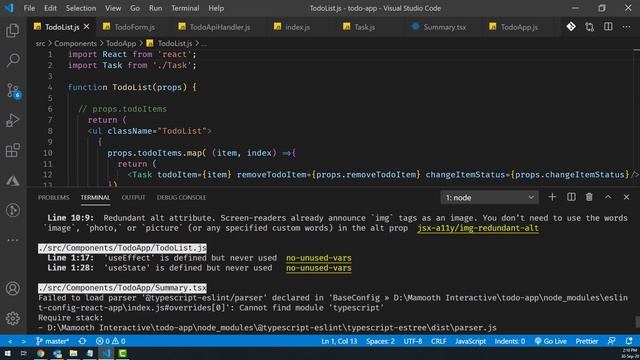Kill the terminal with trash icon
Viewport: 640px width, 360px height.
[x=589, y=197]
